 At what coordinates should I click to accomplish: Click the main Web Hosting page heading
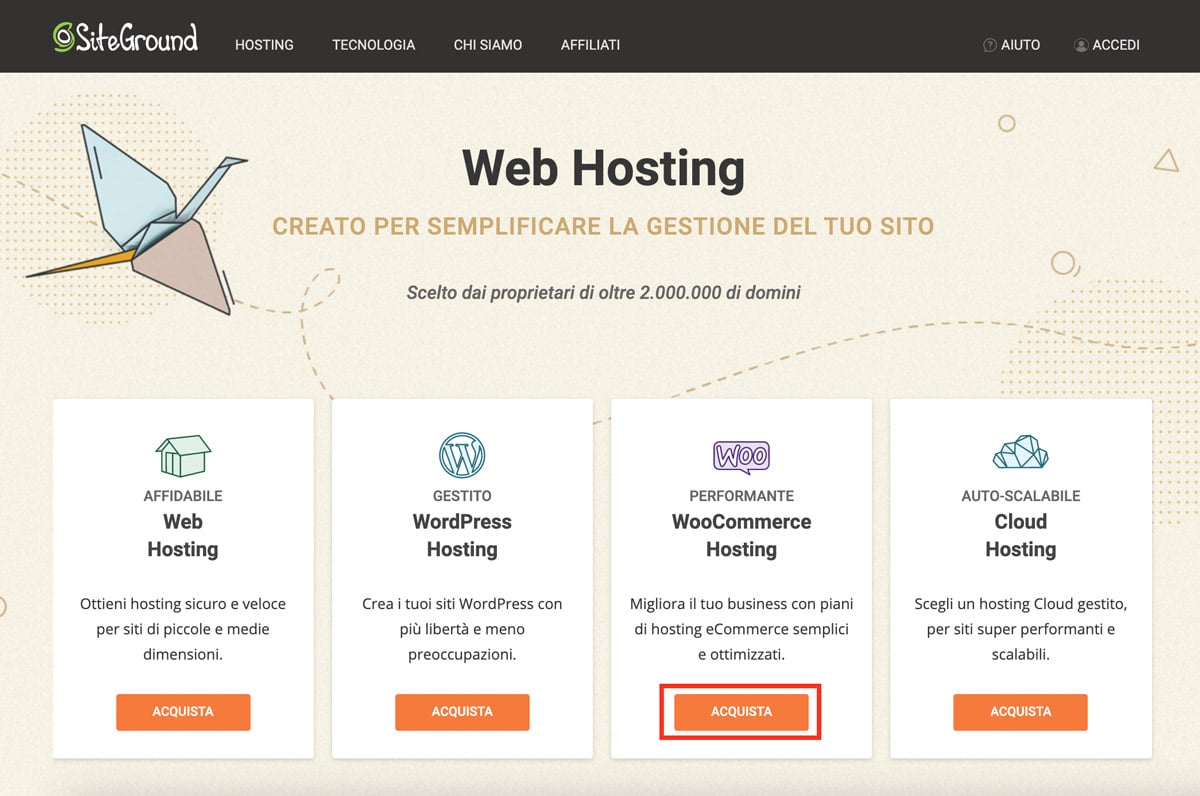coord(603,168)
